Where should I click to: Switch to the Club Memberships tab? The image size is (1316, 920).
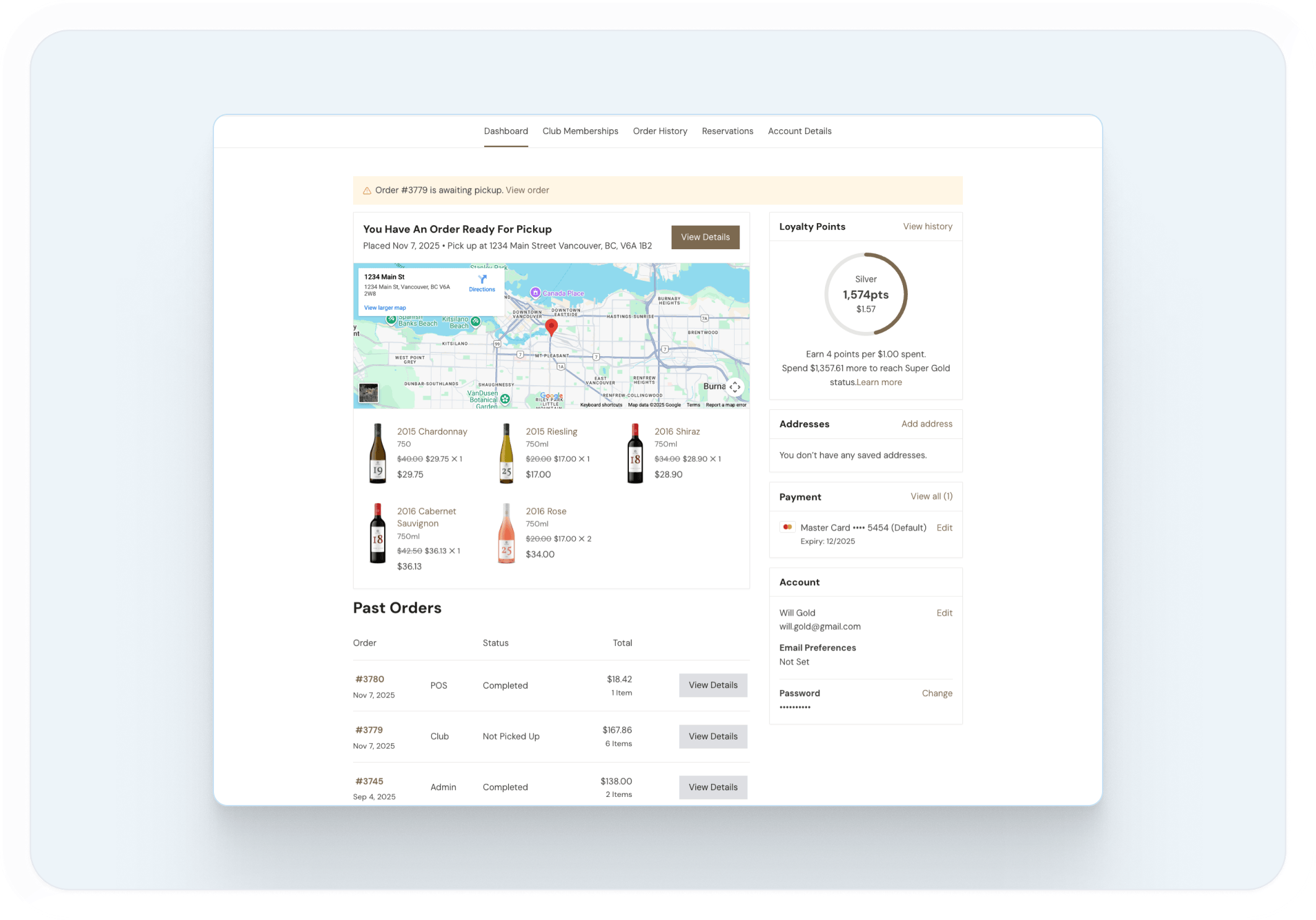(x=580, y=131)
